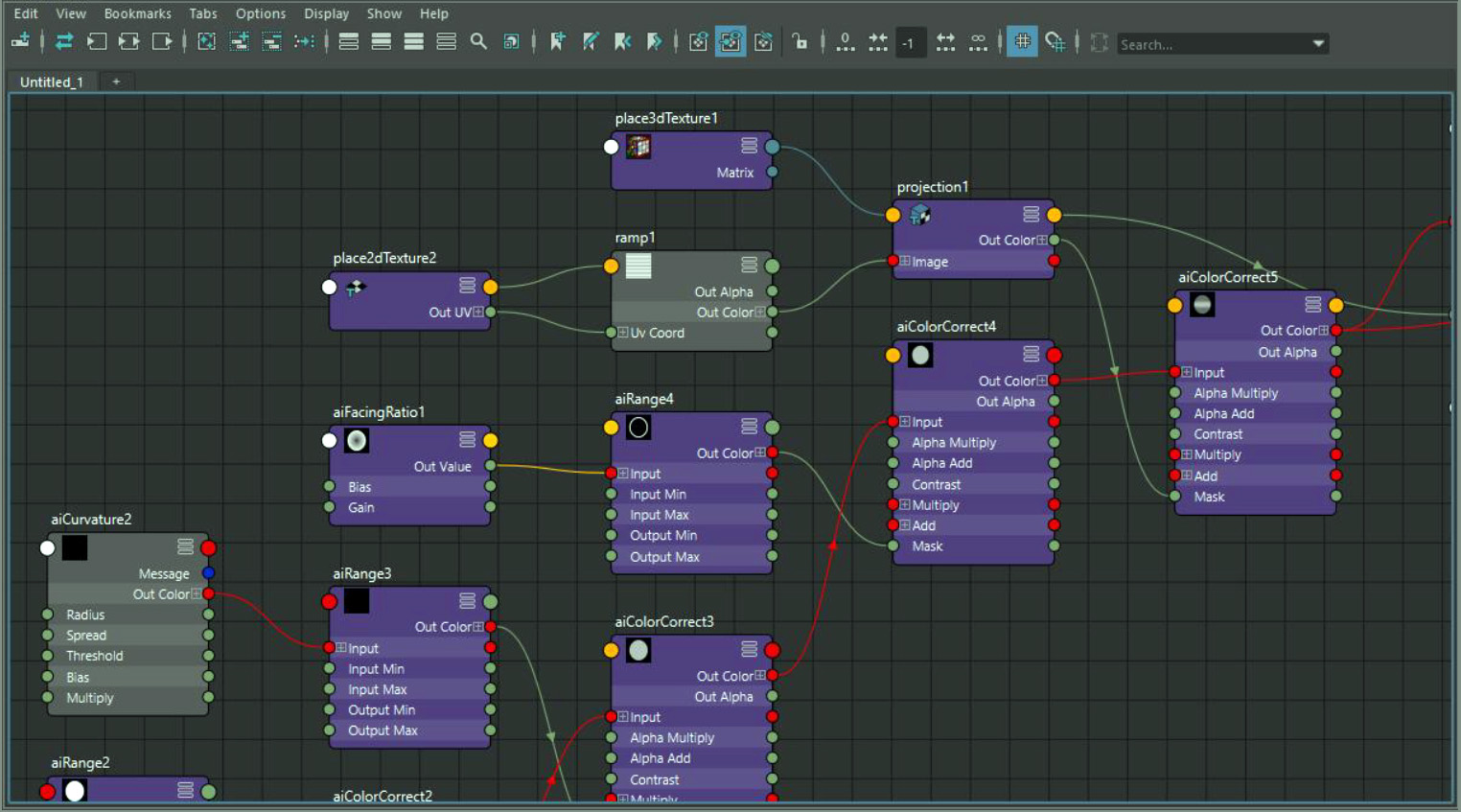1461x812 pixels.
Task: Select the place3dTexture1 node title
Action: (666, 118)
